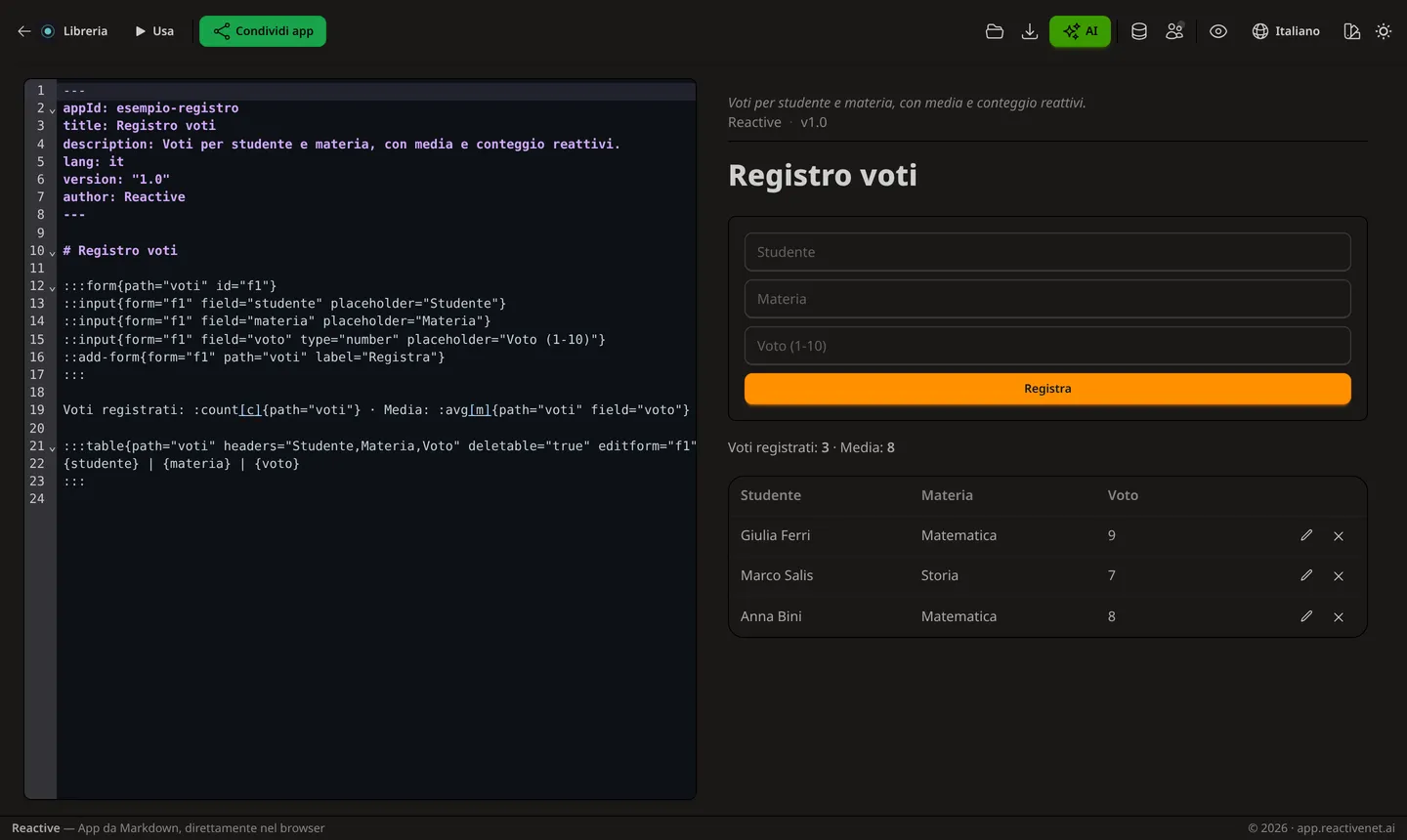The width and height of the screenshot is (1407, 840).
Task: Click the [m] link in line 19
Action: coord(480,410)
